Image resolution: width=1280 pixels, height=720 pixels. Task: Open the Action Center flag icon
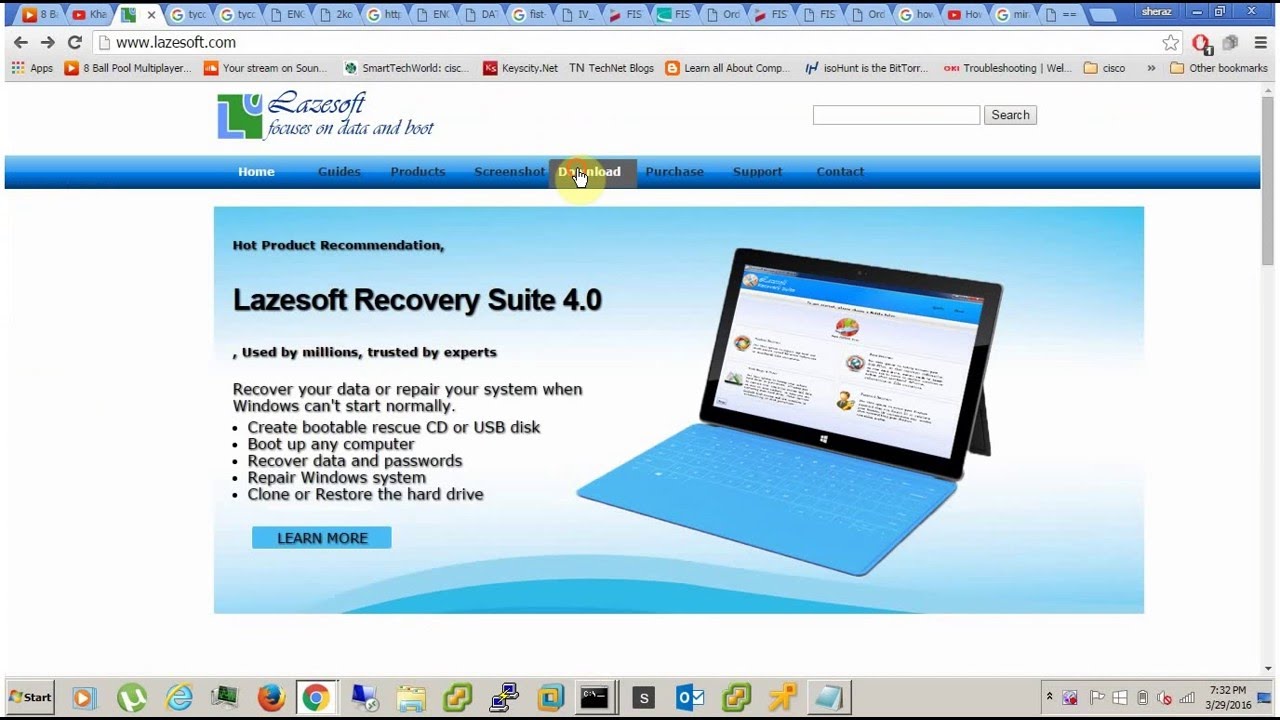(1096, 698)
